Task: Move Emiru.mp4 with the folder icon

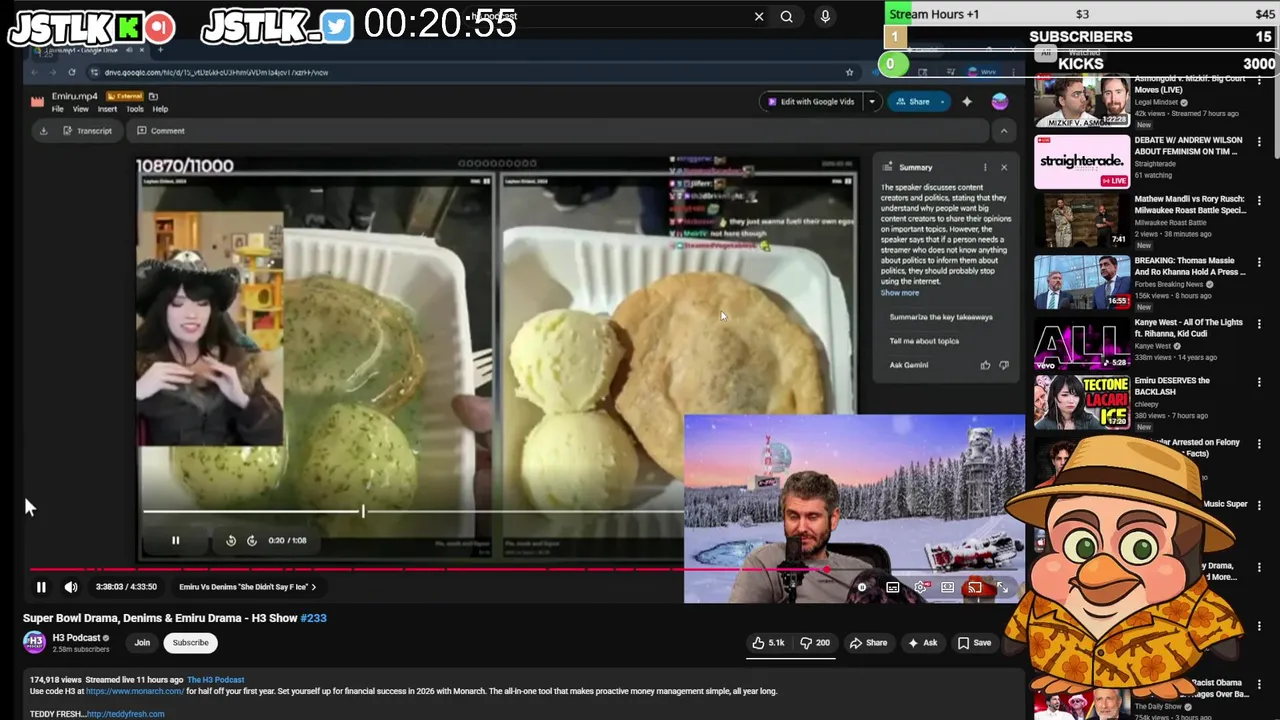Action: [153, 97]
